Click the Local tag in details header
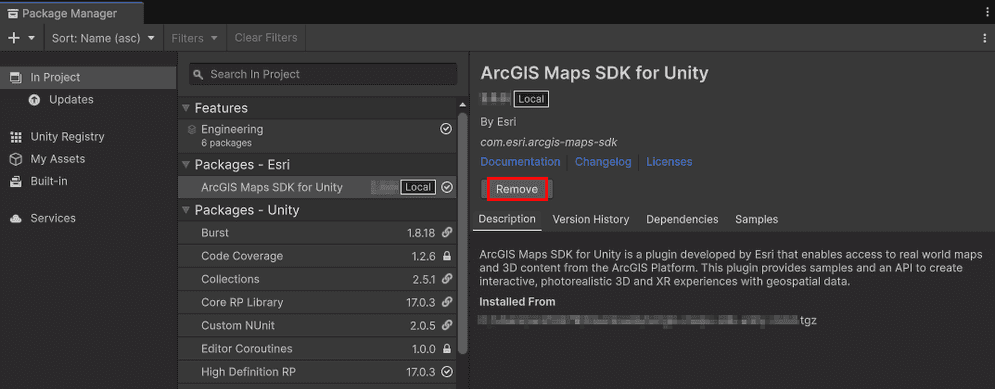This screenshot has height=389, width=995. (531, 99)
